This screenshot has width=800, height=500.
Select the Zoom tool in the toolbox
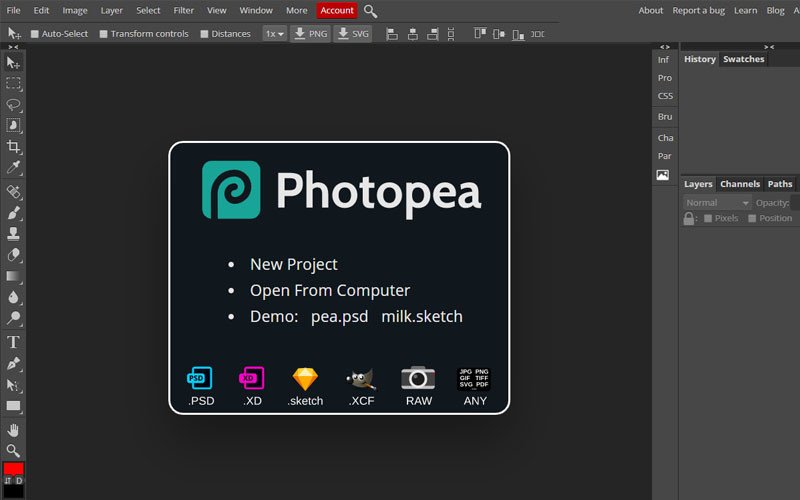coord(13,451)
